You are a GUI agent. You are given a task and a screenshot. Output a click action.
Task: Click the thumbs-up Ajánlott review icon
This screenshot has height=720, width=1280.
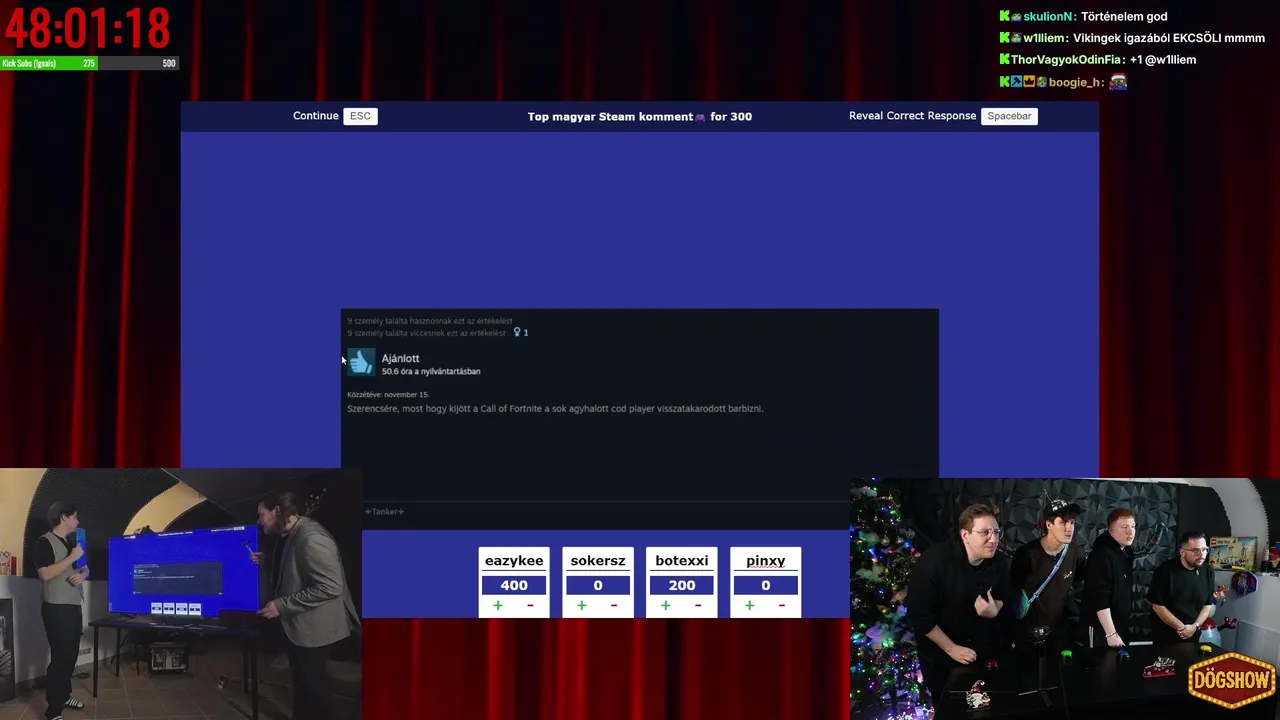361,363
